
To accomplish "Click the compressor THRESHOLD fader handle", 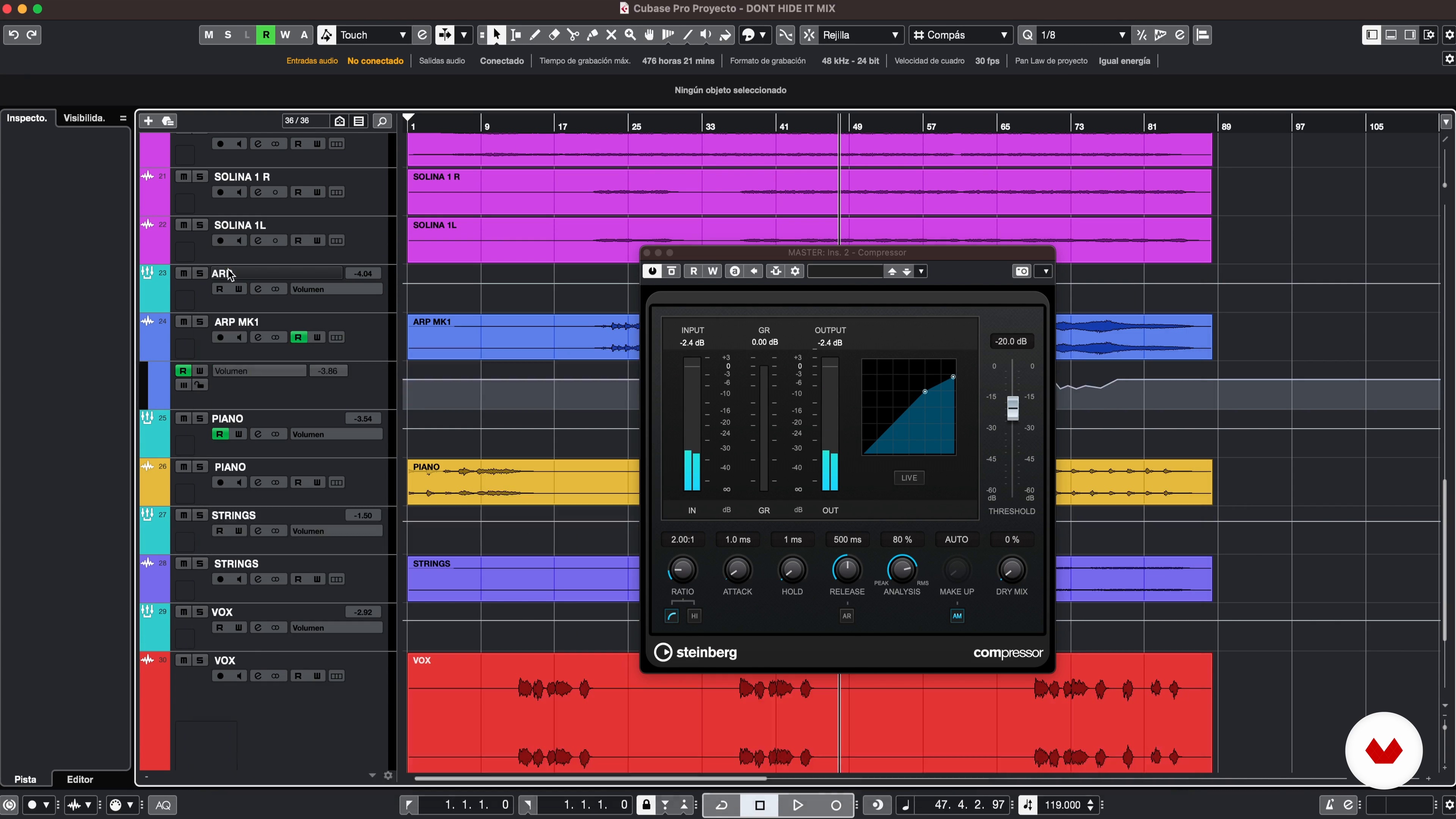I will (1012, 408).
